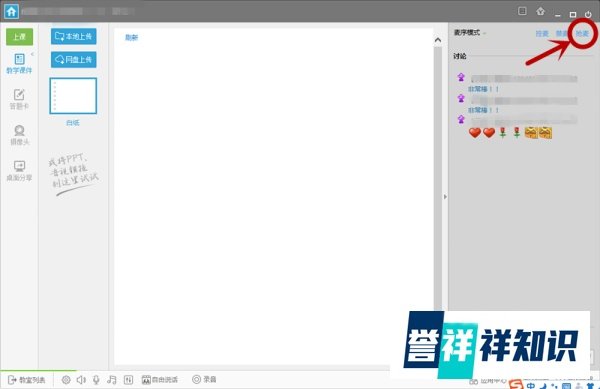Screen dimensions: 600x389
Task: Open the 答题卡 answer card tool
Action: pyautogui.click(x=19, y=99)
